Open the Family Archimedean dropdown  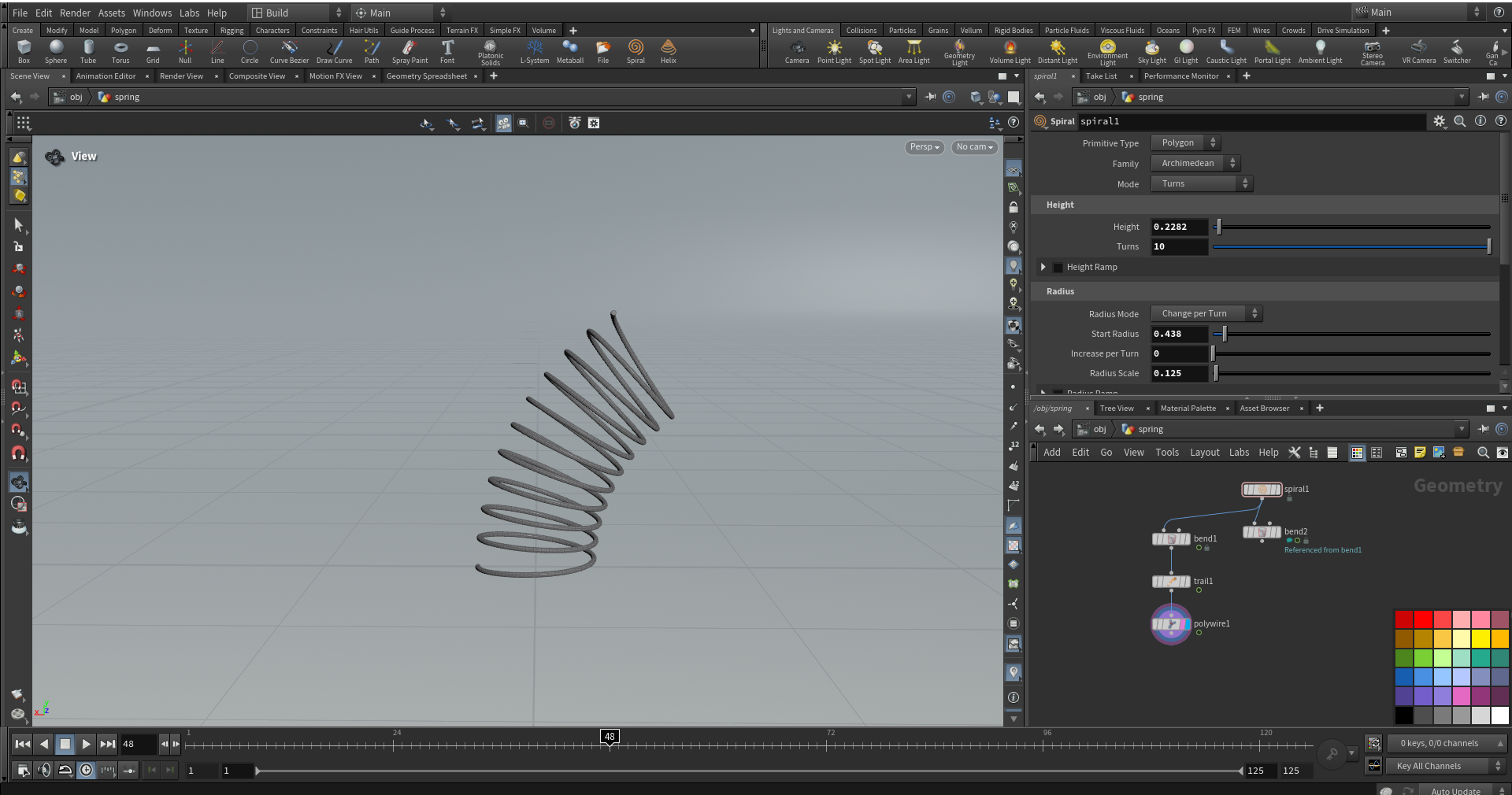[1195, 164]
